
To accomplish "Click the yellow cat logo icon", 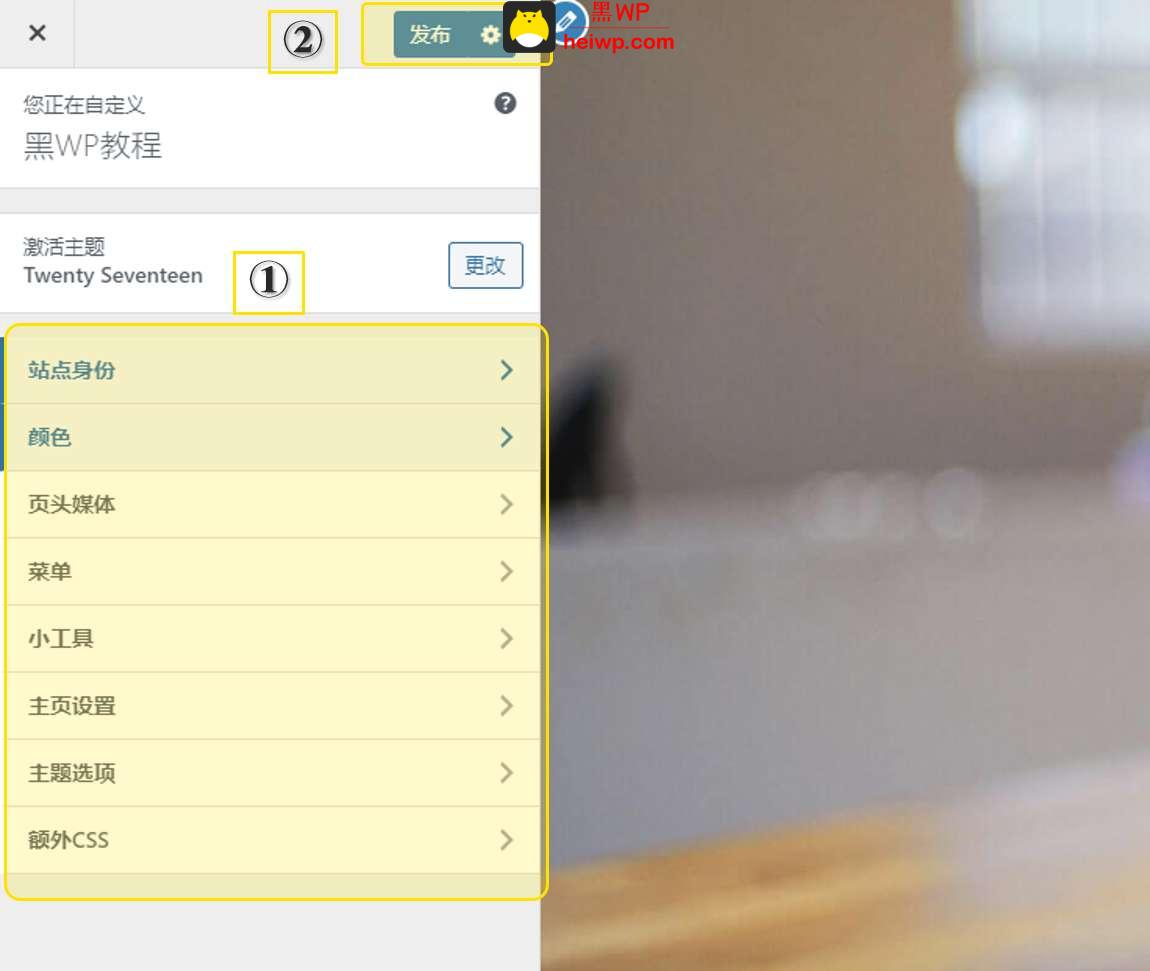I will pyautogui.click(x=529, y=27).
